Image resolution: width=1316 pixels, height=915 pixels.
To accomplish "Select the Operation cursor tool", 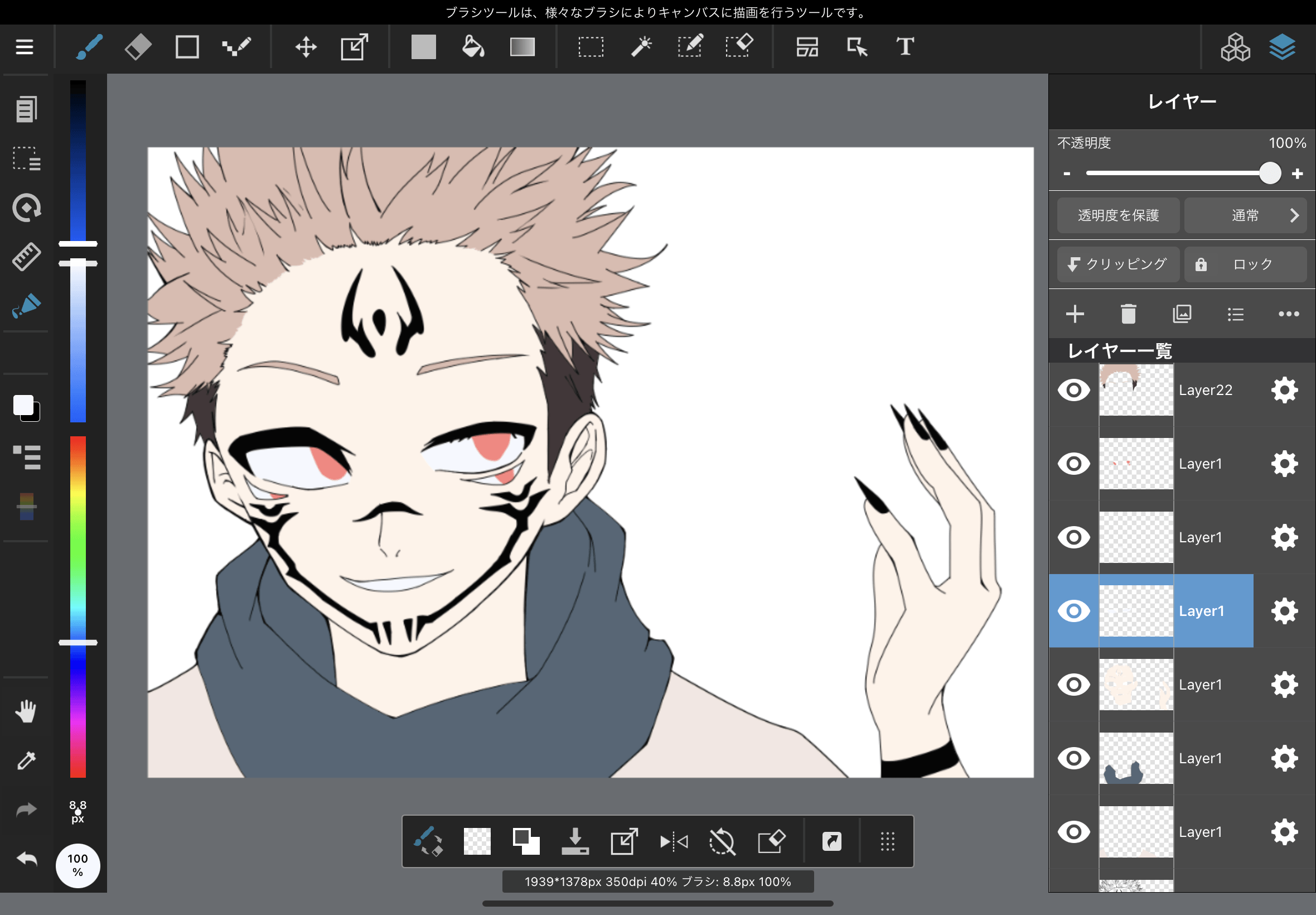I will (857, 46).
